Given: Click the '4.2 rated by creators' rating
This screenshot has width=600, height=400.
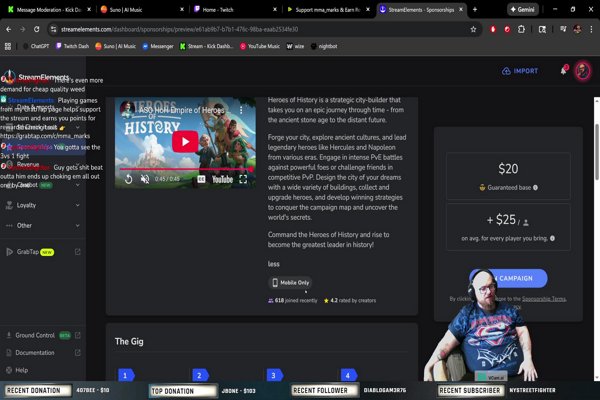Looking at the screenshot, I should tap(350, 300).
